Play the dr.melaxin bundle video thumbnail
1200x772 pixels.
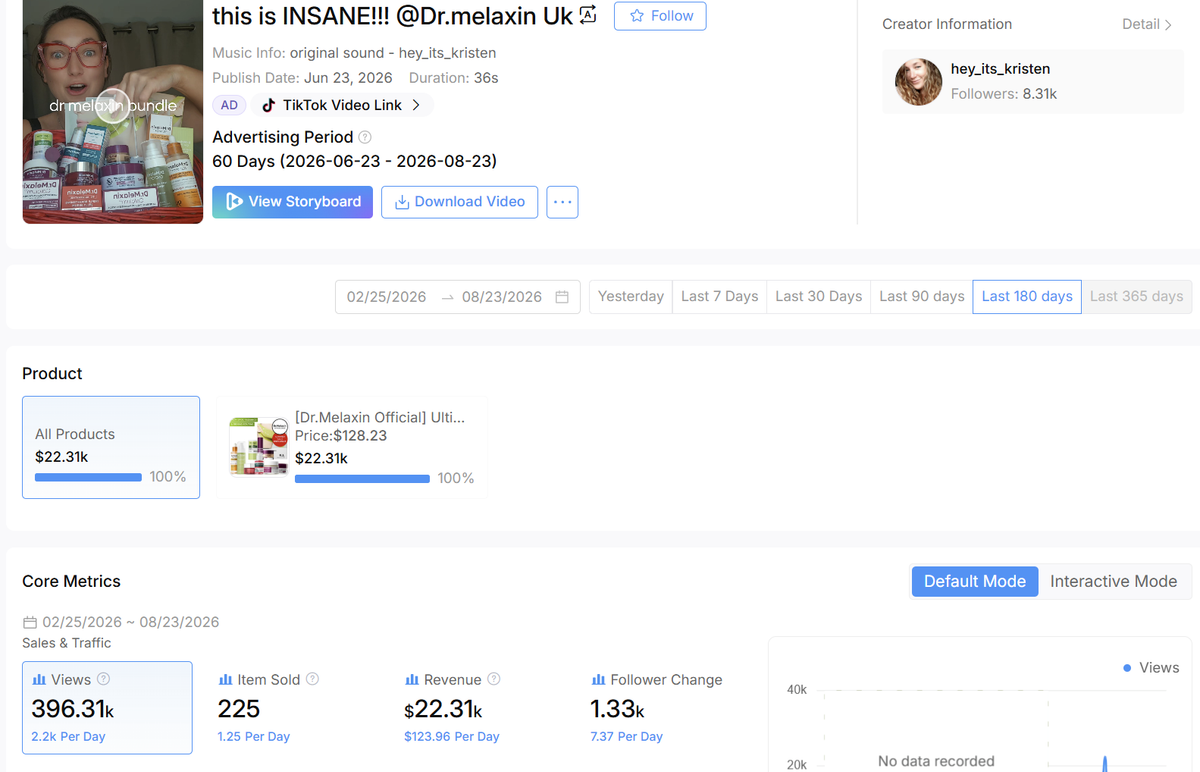coord(113,105)
